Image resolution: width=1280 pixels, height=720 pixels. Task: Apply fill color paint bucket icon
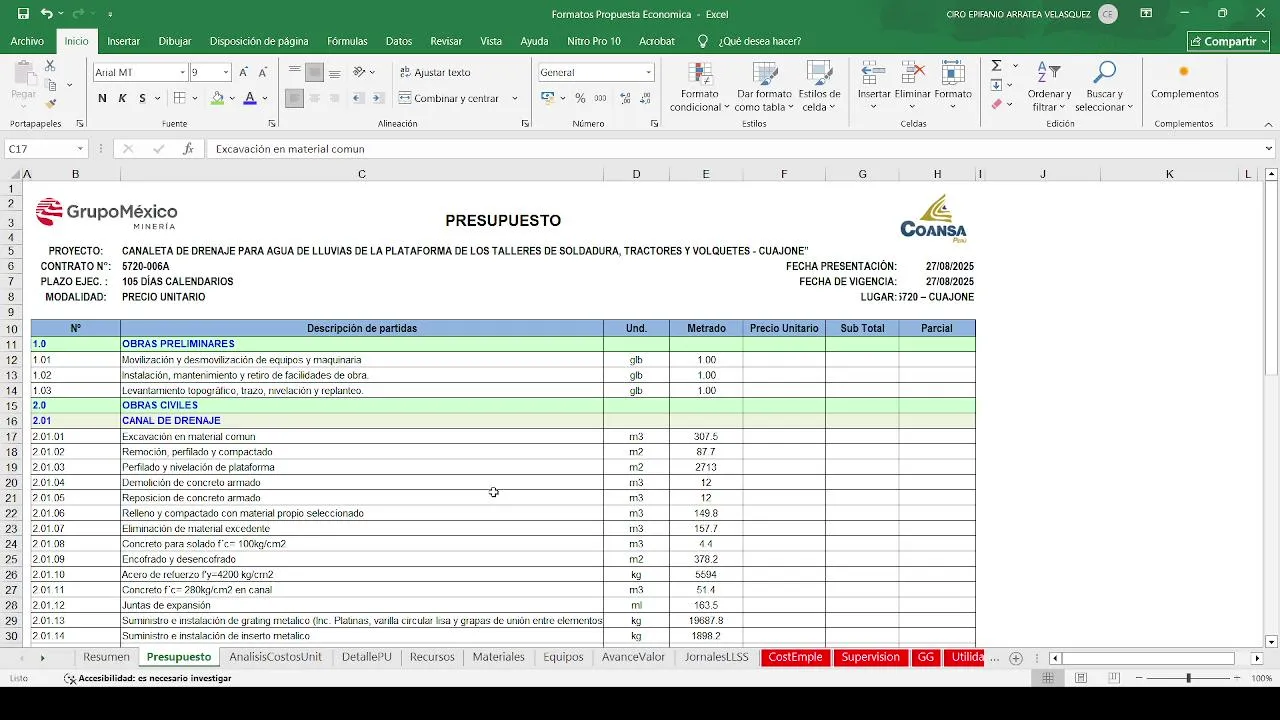[217, 98]
